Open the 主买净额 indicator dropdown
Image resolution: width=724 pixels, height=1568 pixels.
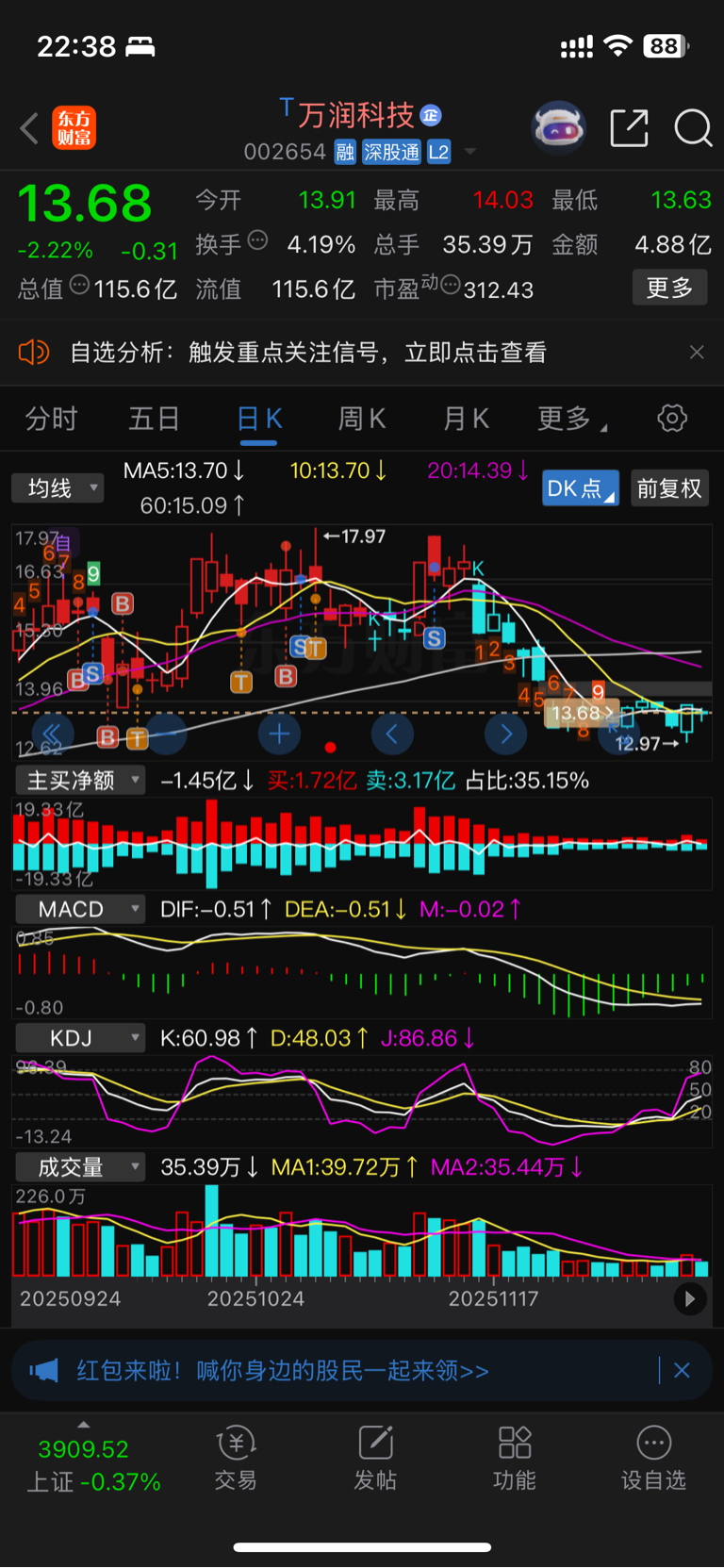80,781
